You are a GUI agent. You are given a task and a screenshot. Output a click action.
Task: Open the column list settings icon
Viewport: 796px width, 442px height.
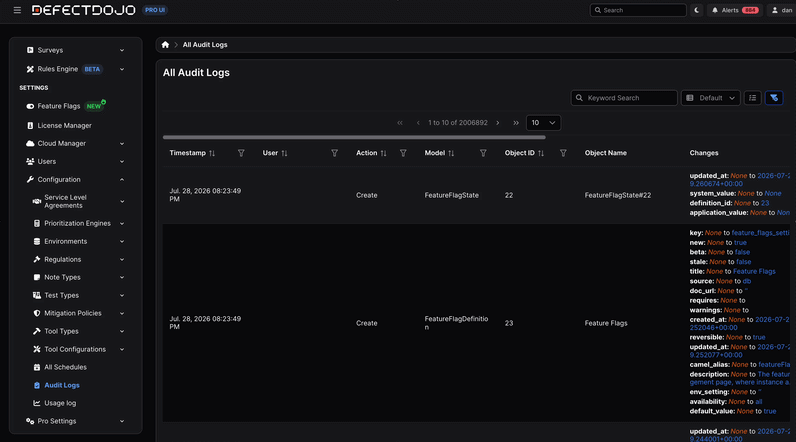752,98
